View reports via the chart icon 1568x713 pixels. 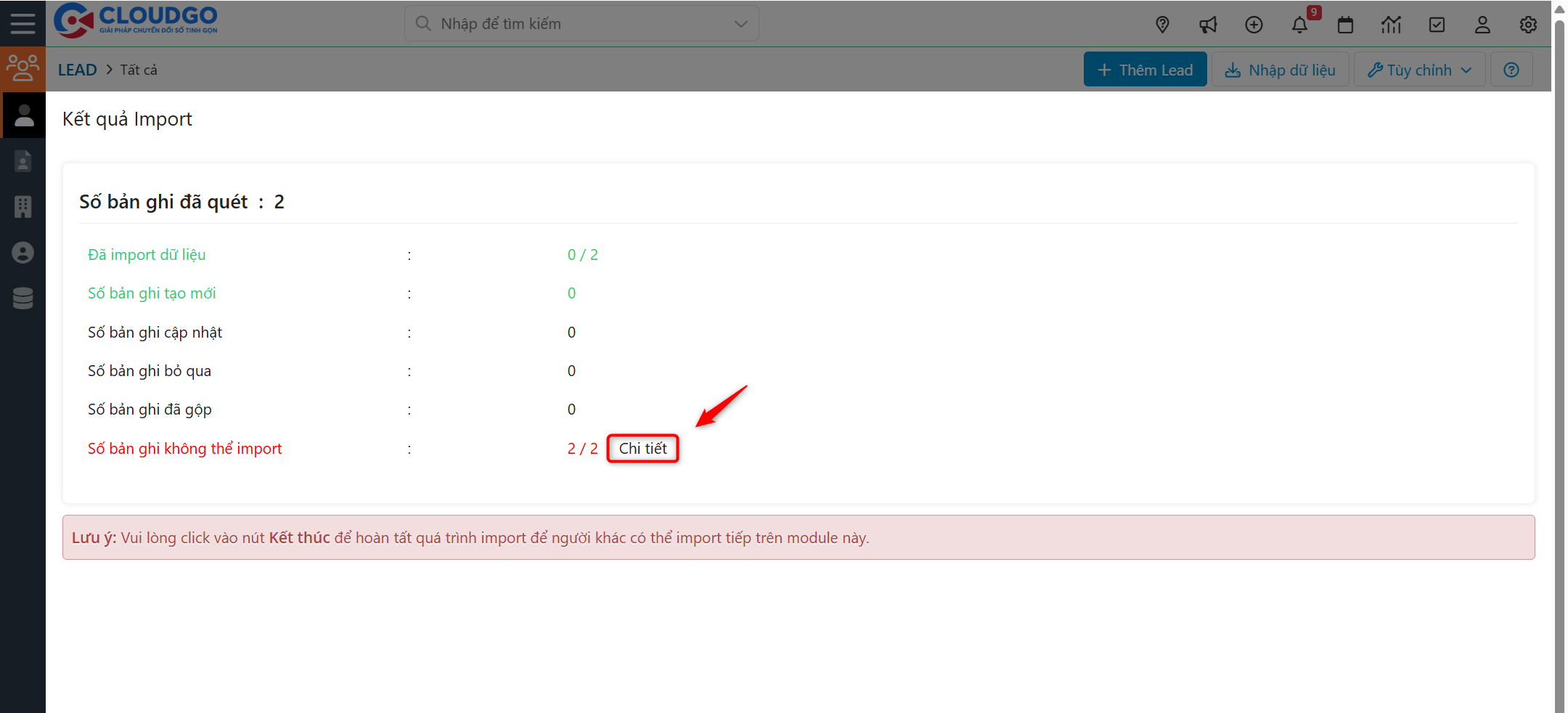tap(1392, 24)
